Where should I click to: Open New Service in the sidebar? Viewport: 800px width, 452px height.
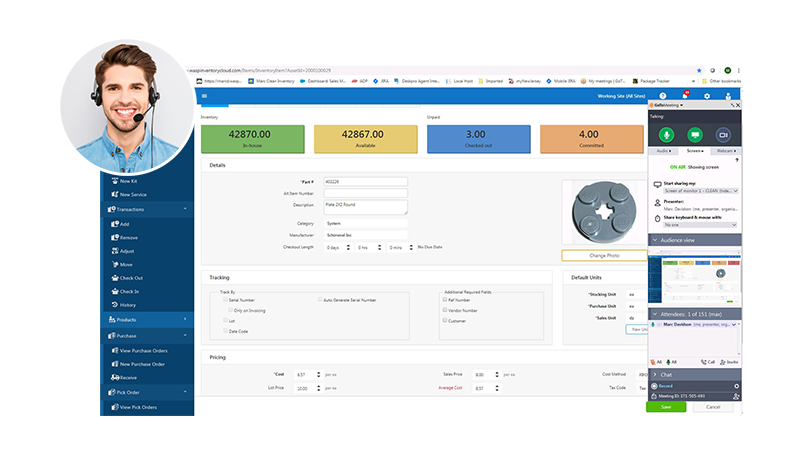tap(129, 194)
